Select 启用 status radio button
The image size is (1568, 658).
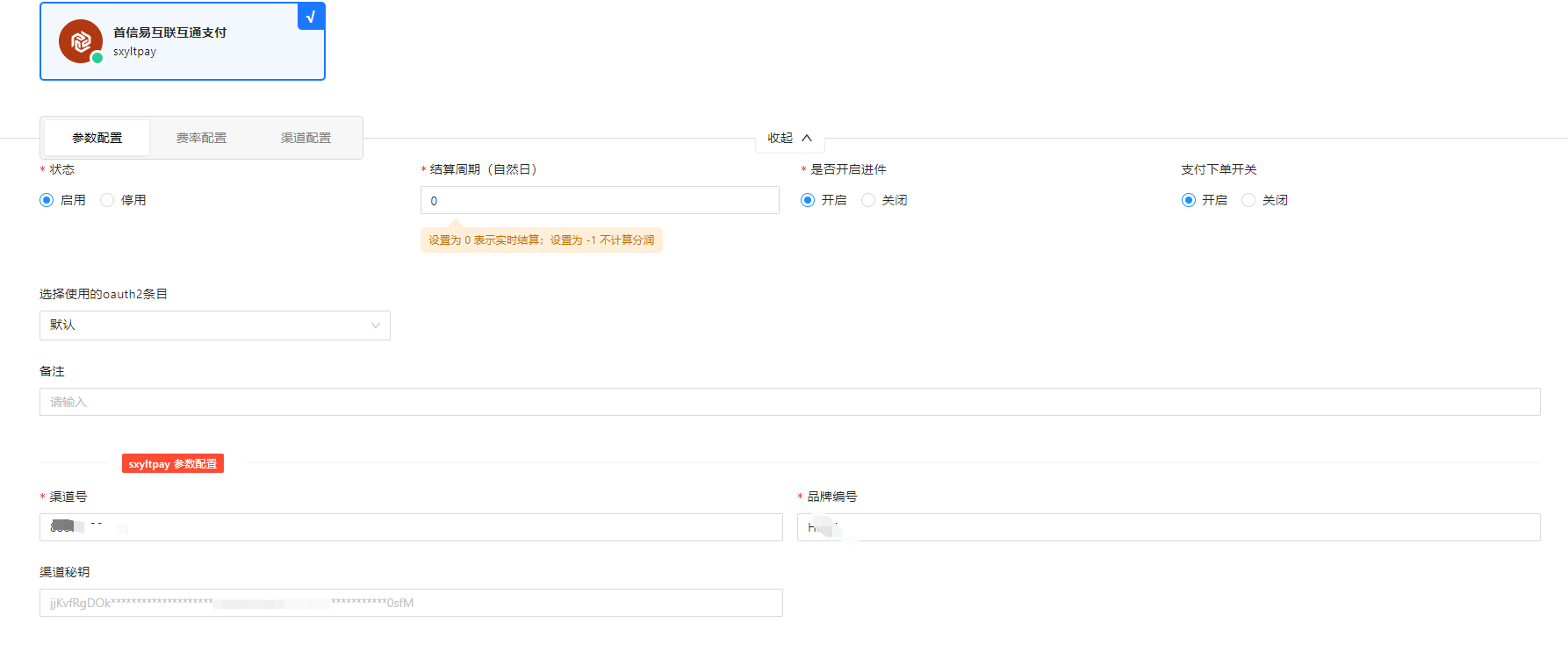click(x=47, y=200)
